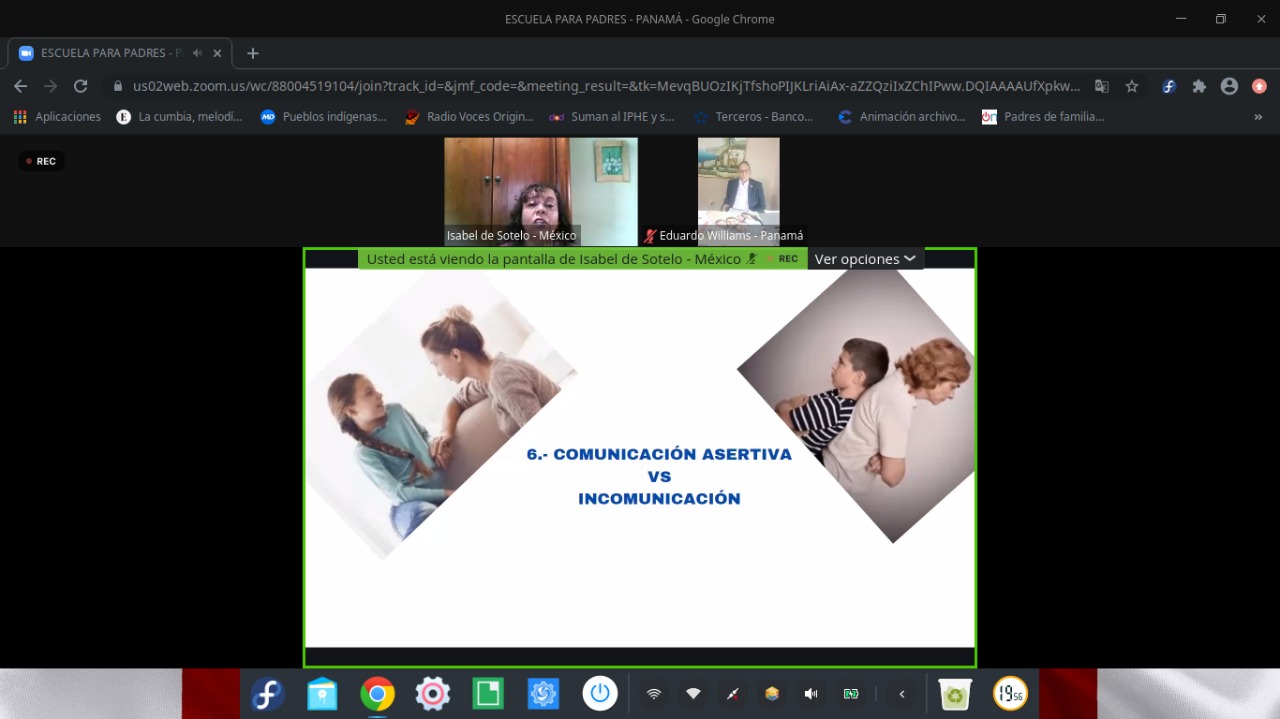Open the Radio Voces Origin bookmark

[469, 117]
